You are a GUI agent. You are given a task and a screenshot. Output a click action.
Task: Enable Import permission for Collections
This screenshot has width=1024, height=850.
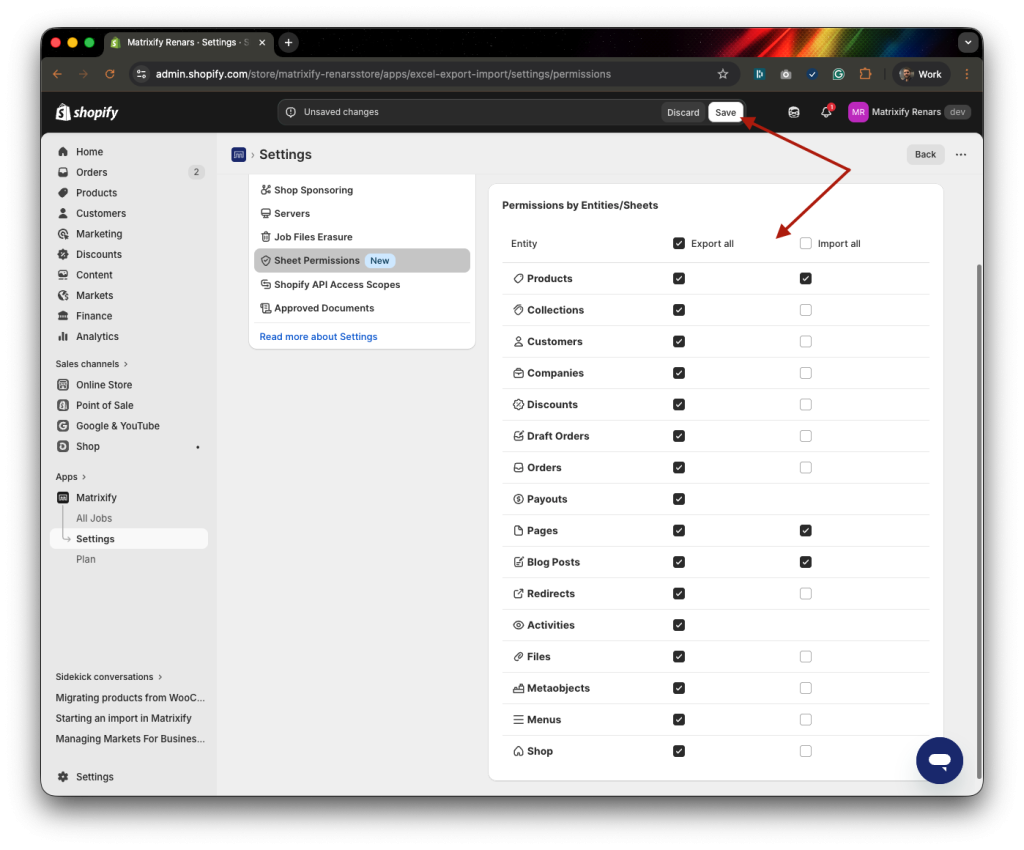(805, 310)
